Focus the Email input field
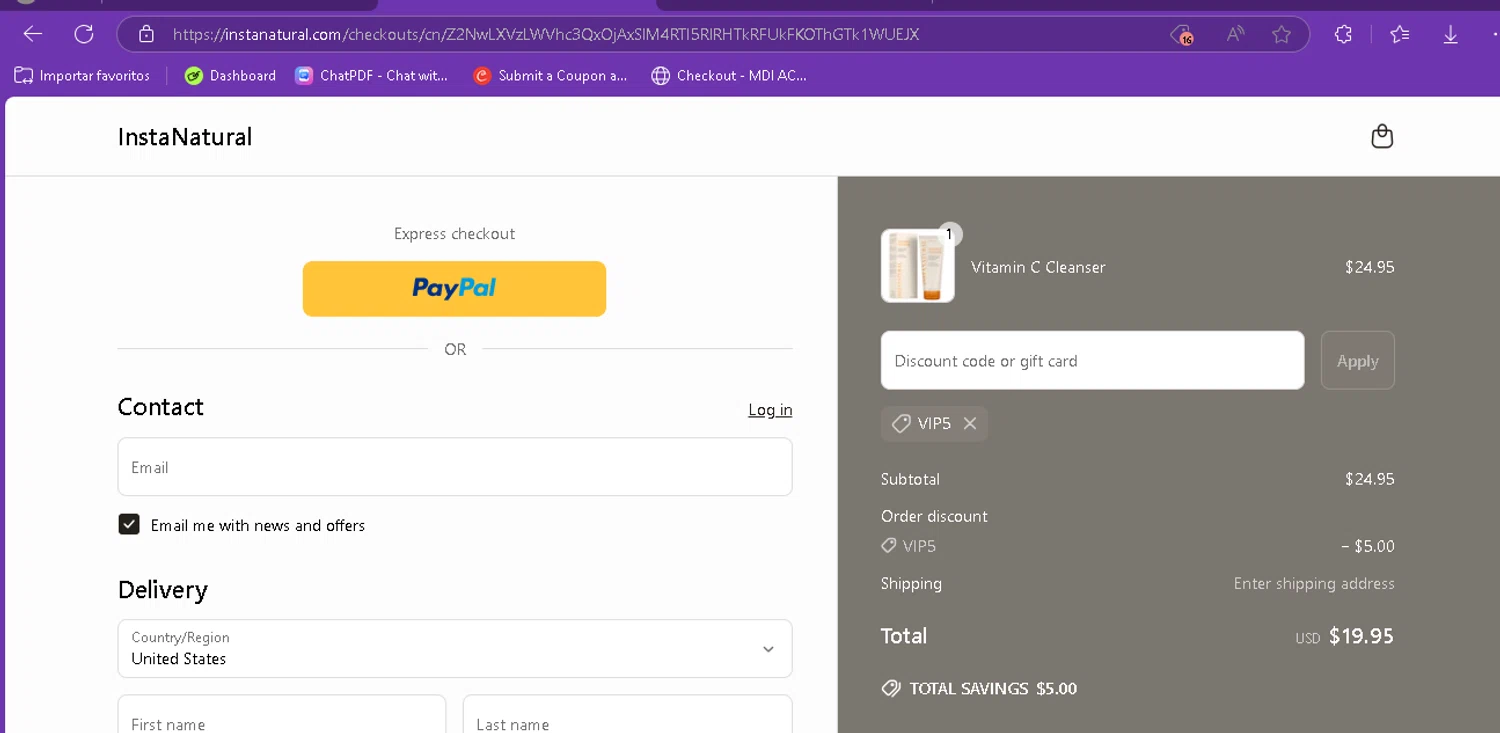The height and width of the screenshot is (733, 1500). coord(455,467)
